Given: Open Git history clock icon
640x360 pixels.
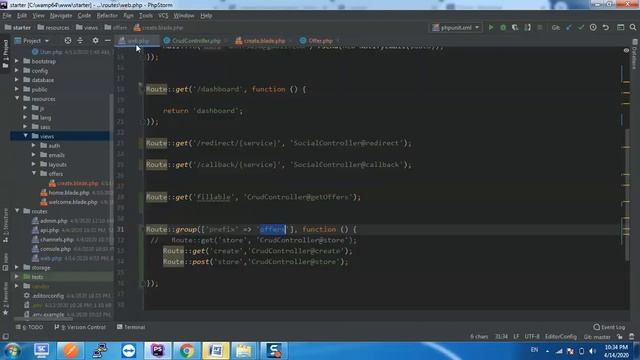Looking at the screenshot, I should click(x=593, y=27).
